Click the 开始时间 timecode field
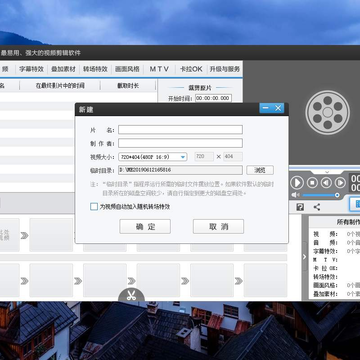 pyautogui.click(x=213, y=98)
